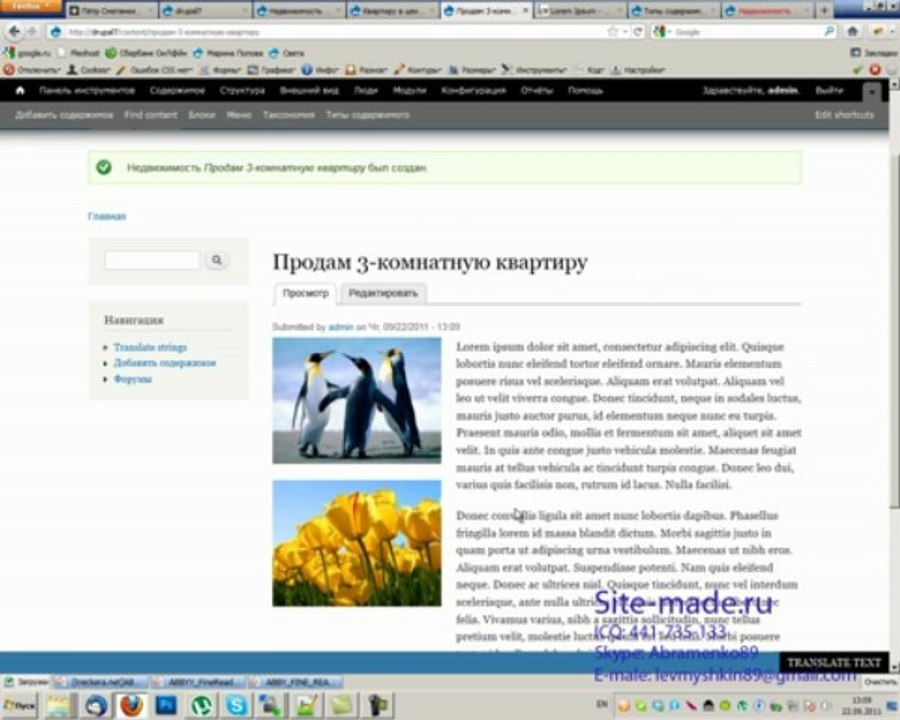
Task: Open the google.ru bookmark
Action: click(x=27, y=53)
